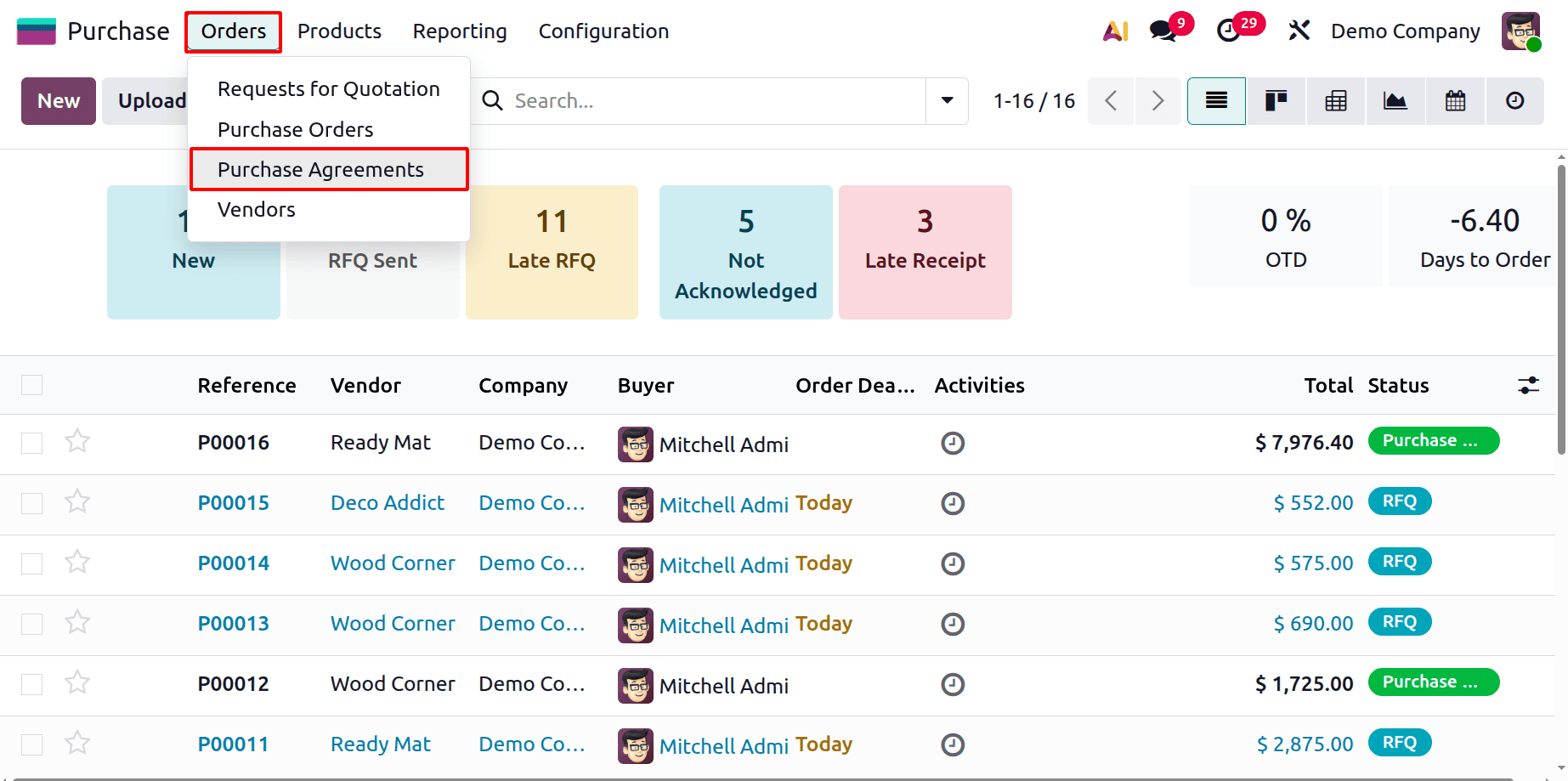
Task: Switch to the kanban view
Action: (1275, 100)
